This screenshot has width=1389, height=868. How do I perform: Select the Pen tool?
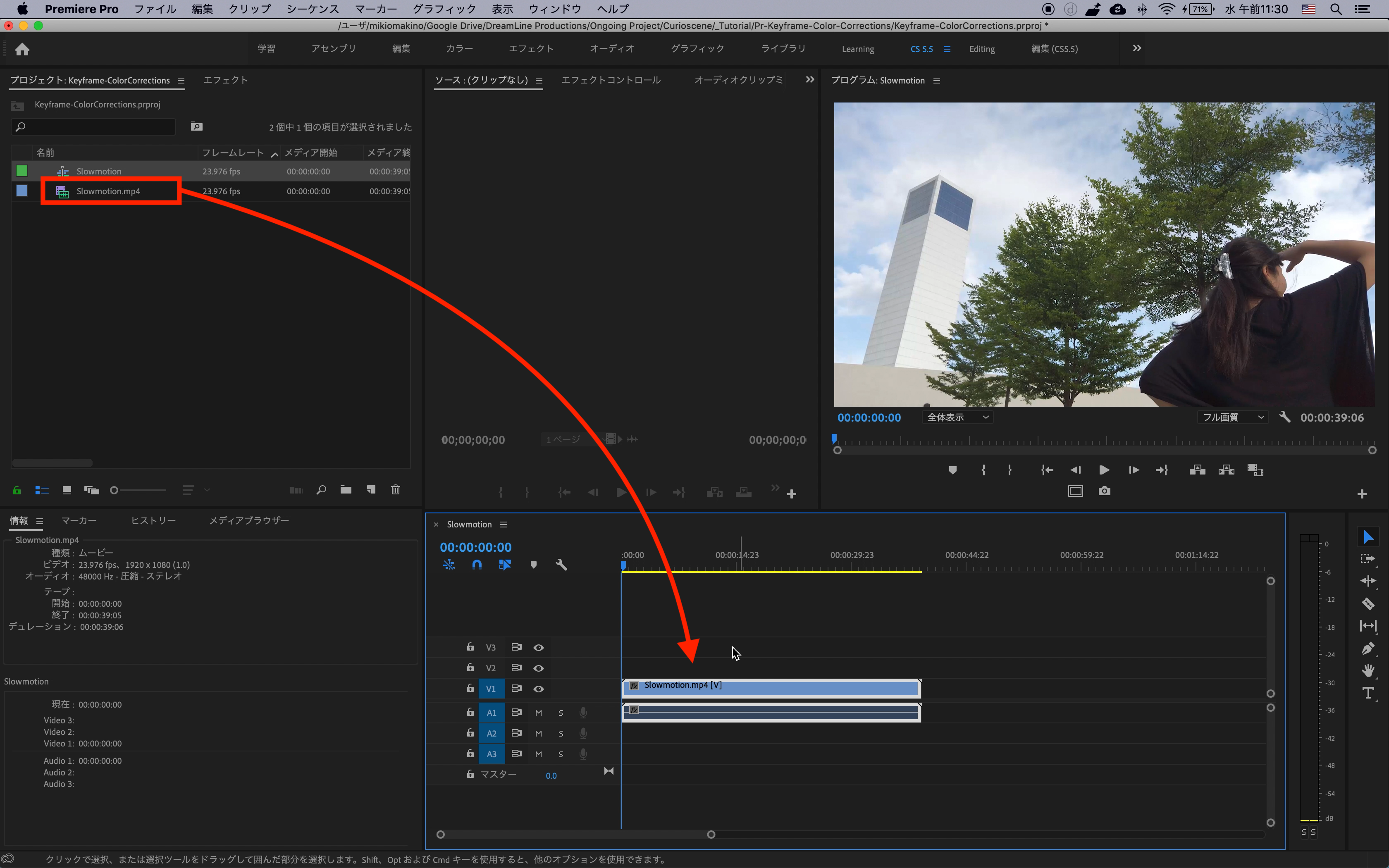pos(1368,649)
